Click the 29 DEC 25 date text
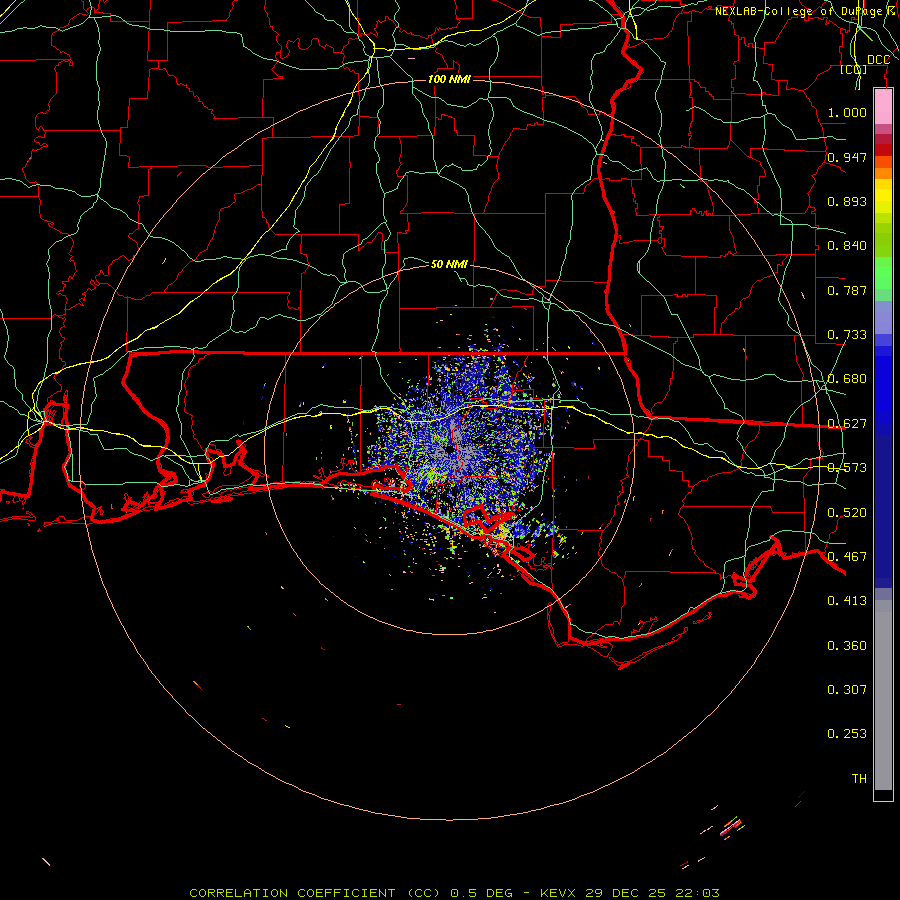 (626, 893)
